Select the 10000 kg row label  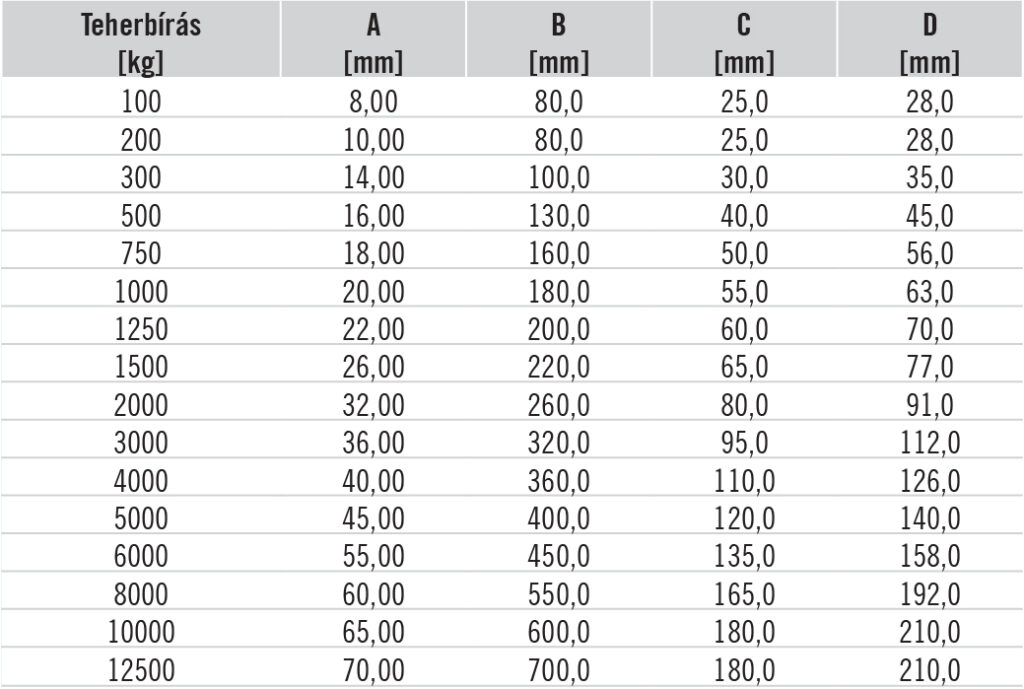coord(141,632)
